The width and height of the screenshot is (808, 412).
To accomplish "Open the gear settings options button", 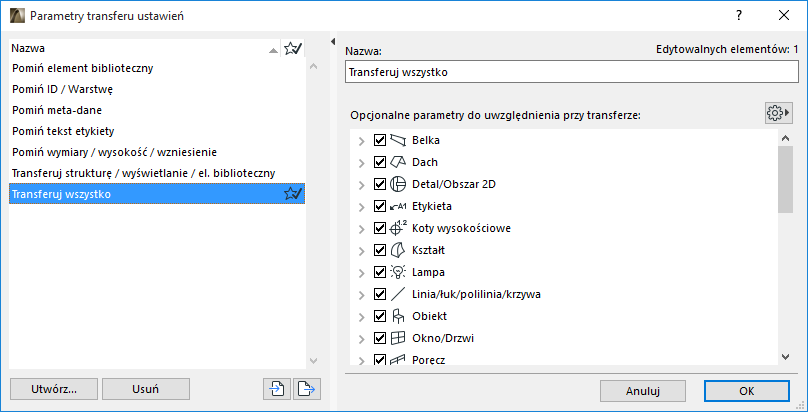I will tap(777, 113).
